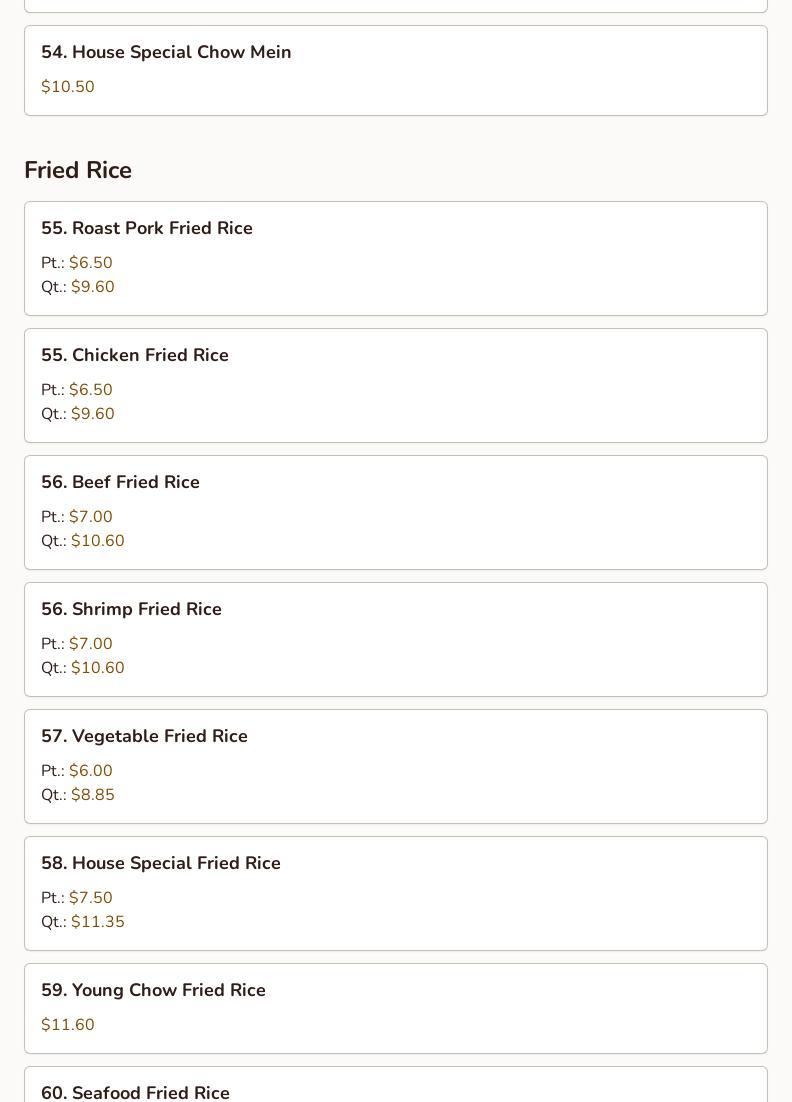Viewport: 792px width, 1102px height.
Task: Click the Fried Rice section heading
Action: point(78,170)
